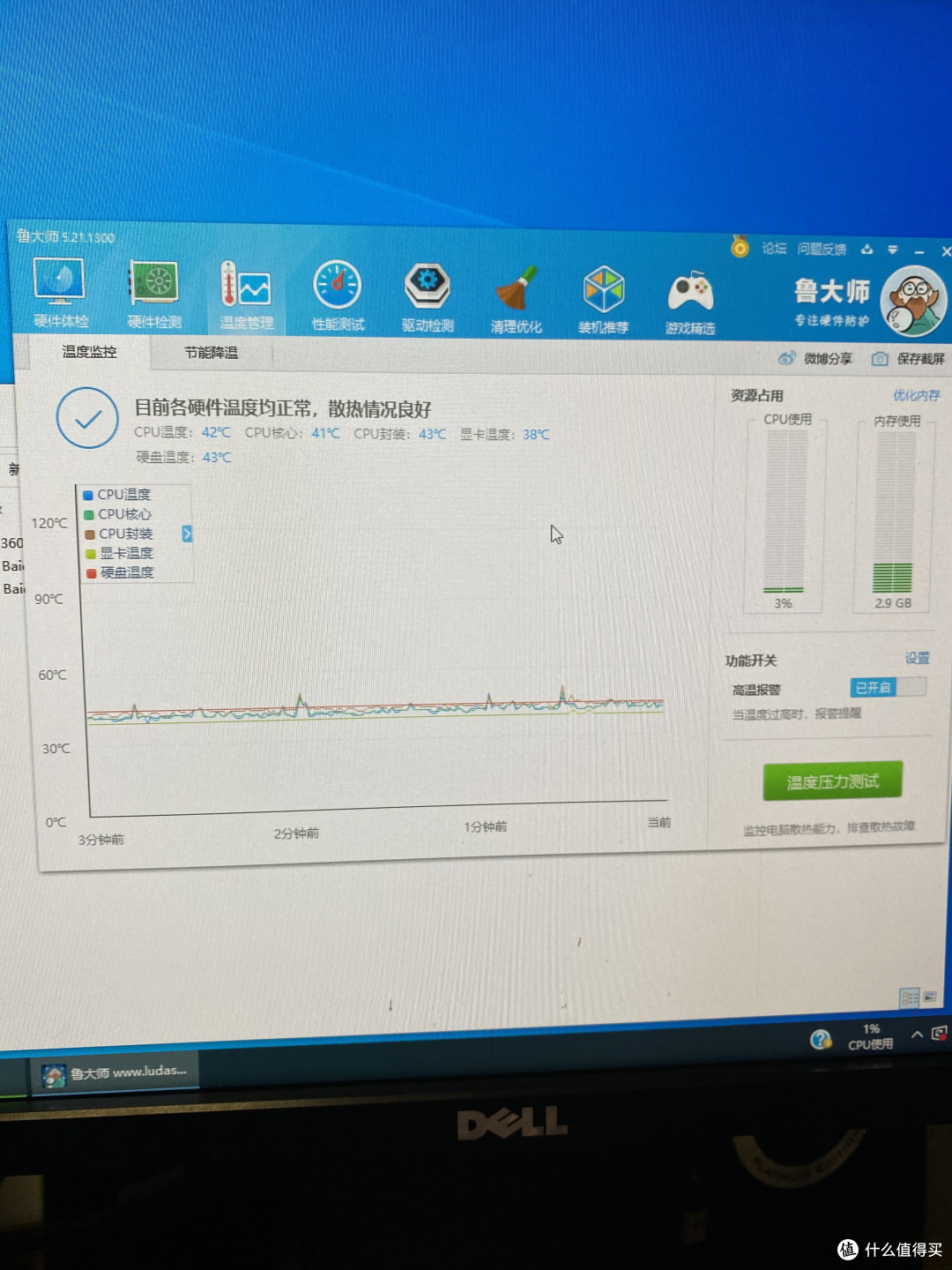This screenshot has width=952, height=1270.
Task: Click the blue checkmark status circle
Action: click(87, 418)
